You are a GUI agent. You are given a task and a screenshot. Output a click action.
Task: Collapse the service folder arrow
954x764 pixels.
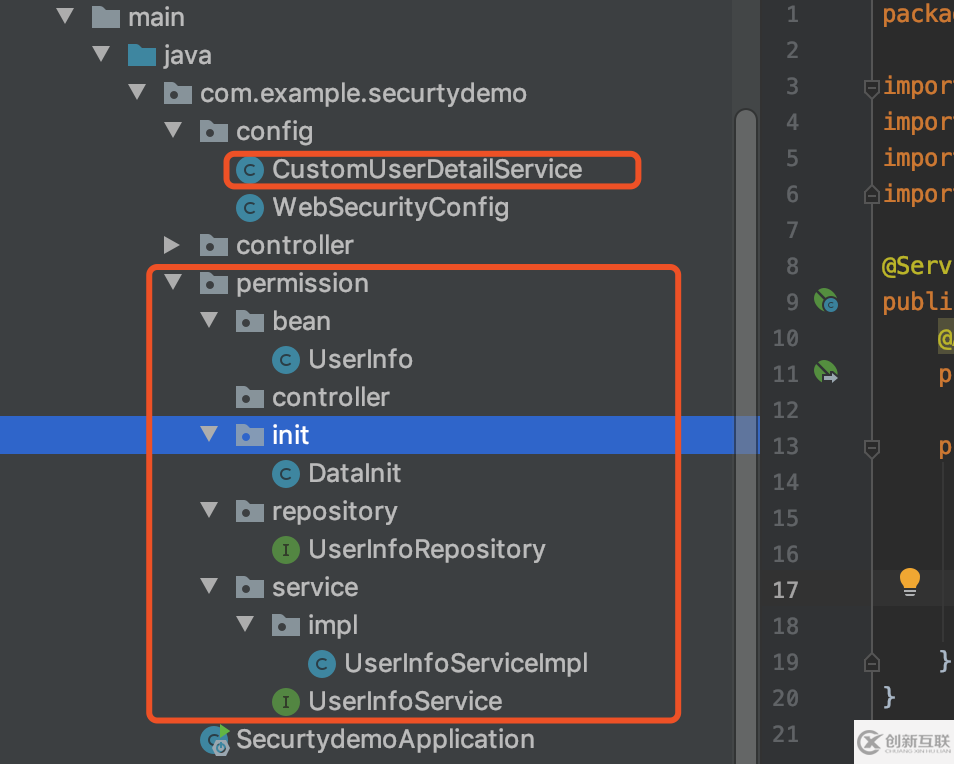click(208, 587)
